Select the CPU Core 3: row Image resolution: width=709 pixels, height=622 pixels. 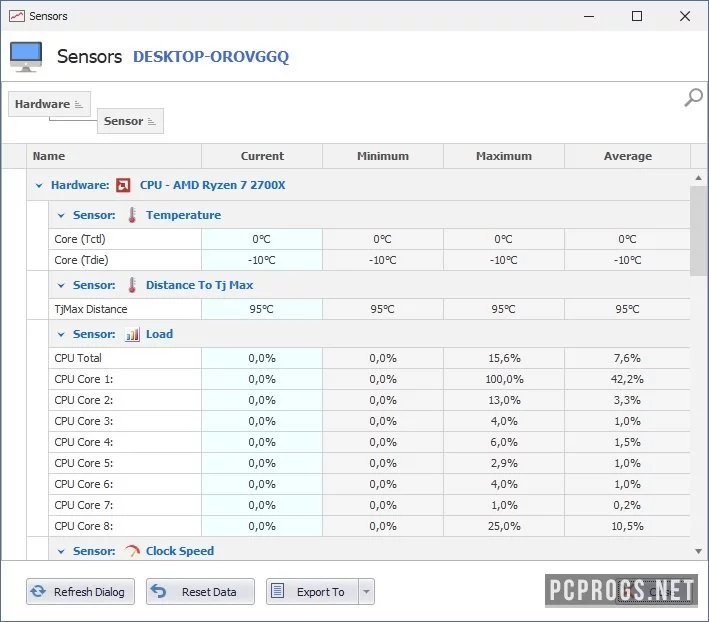tap(369, 421)
